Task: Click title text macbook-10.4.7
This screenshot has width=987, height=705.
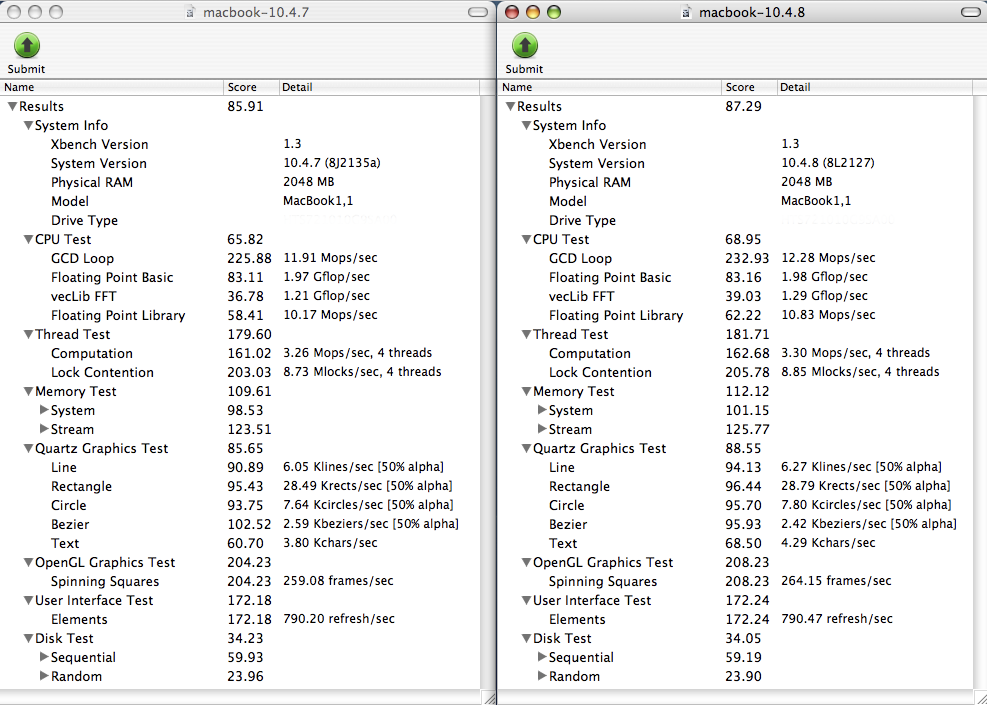Action: [256, 12]
